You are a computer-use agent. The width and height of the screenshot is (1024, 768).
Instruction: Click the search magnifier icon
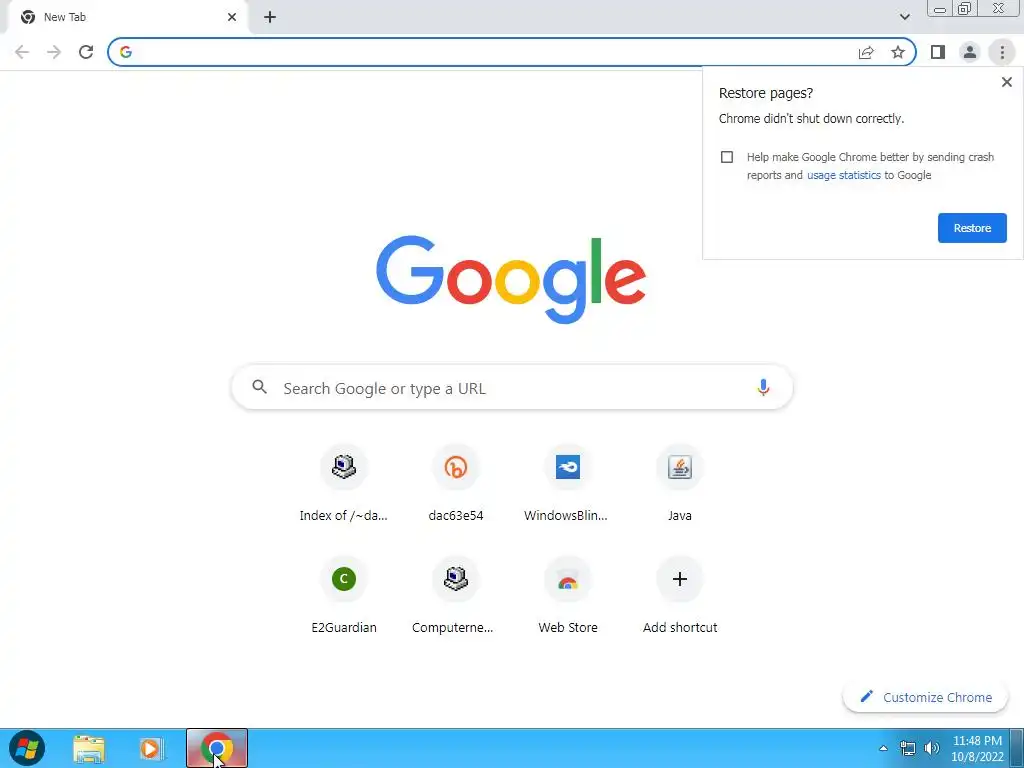(x=259, y=387)
